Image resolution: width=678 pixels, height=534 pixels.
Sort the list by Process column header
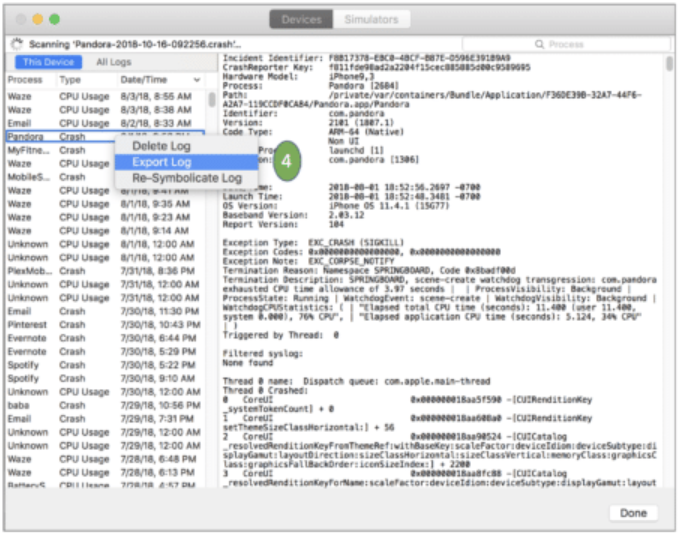[25, 79]
